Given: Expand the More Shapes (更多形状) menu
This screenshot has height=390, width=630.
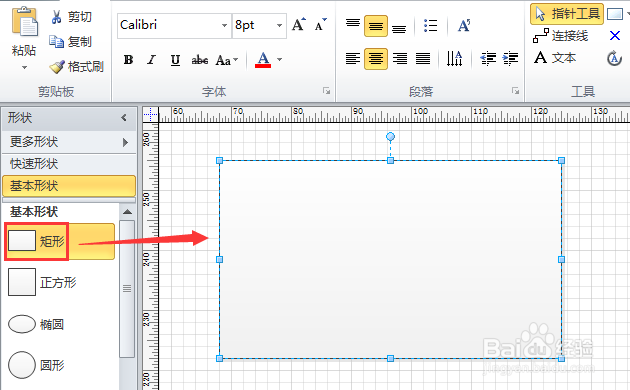Looking at the screenshot, I should [69, 142].
